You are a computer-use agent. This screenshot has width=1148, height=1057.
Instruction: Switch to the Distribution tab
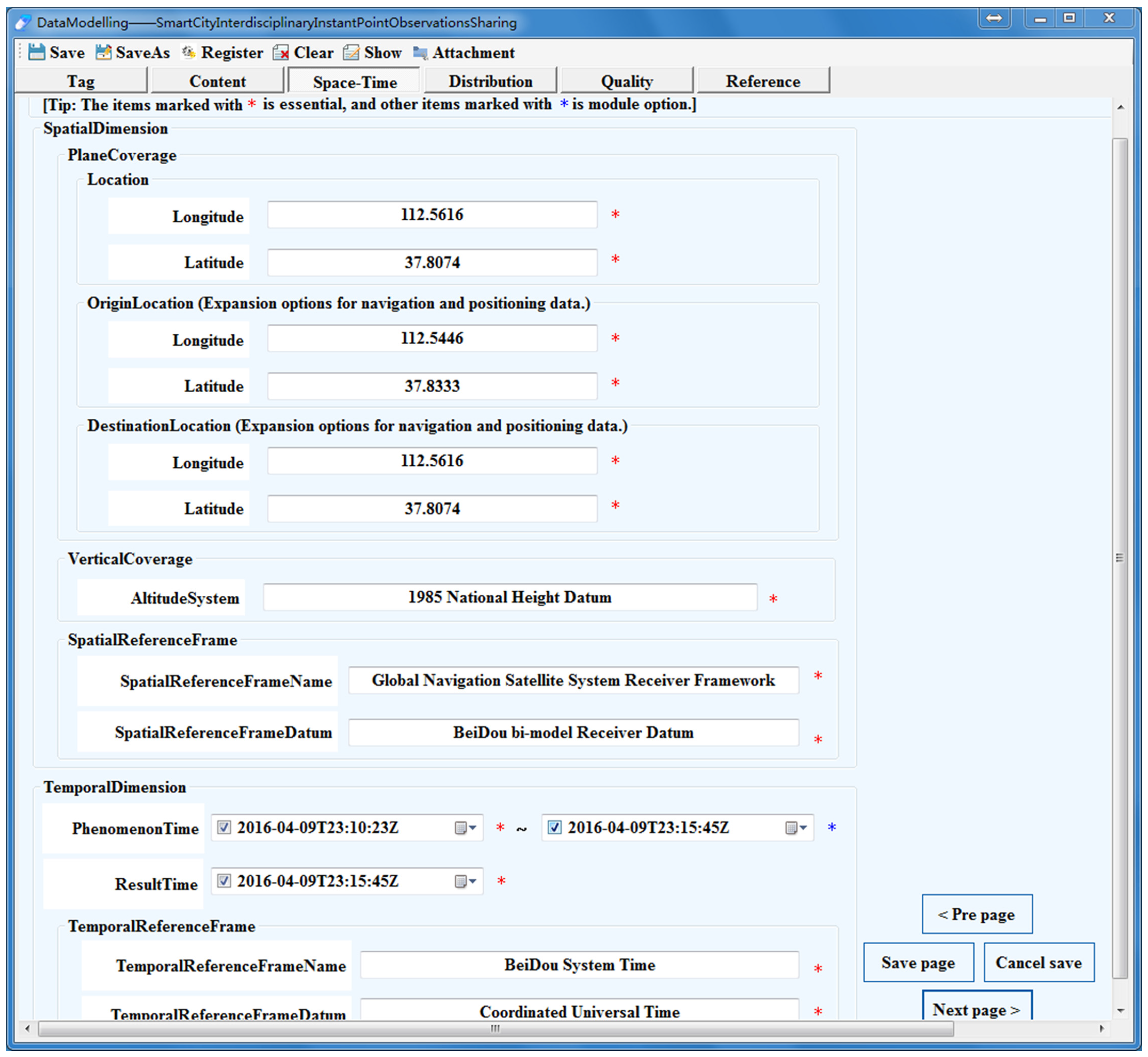coord(490,81)
